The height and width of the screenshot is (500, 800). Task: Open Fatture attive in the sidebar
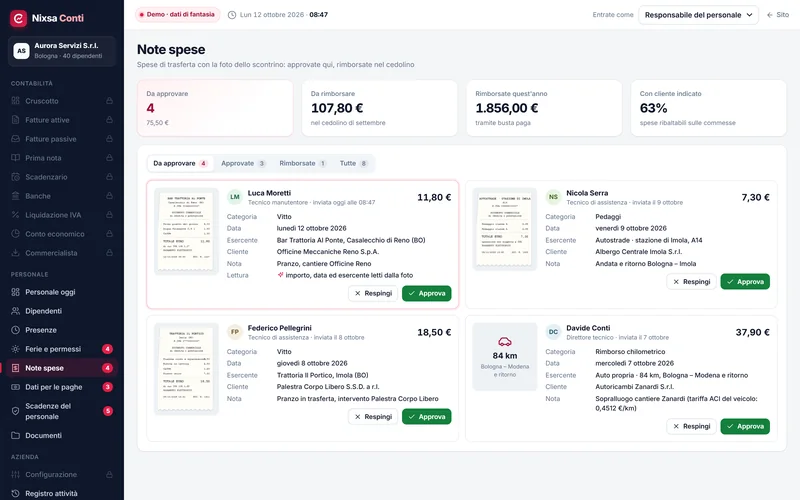(62, 120)
